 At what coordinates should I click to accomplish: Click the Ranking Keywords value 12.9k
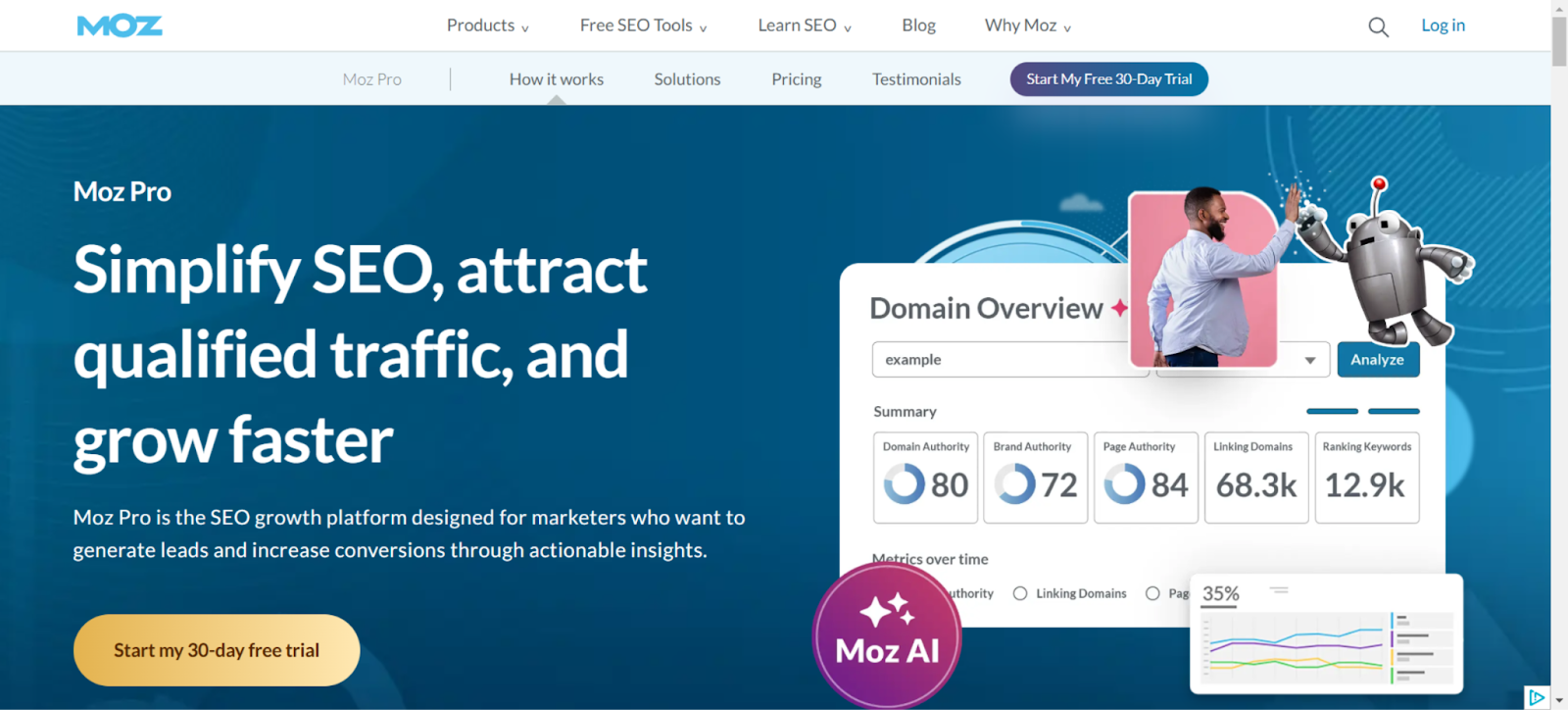(1365, 484)
